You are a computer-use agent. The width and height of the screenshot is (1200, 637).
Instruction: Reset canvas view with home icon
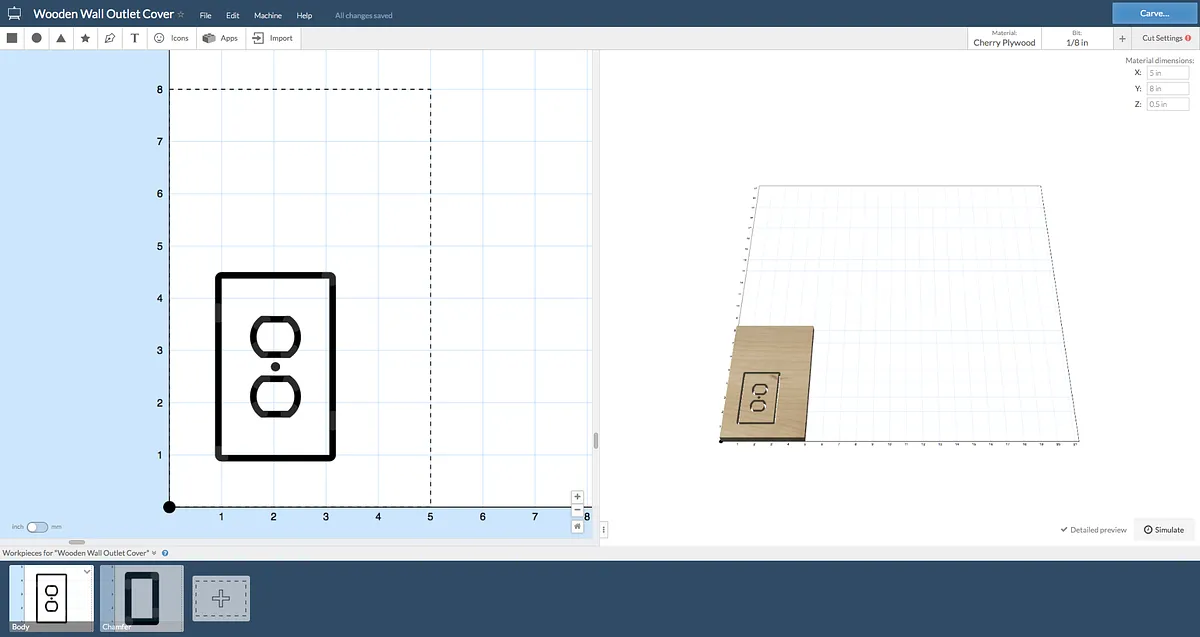coord(577,527)
